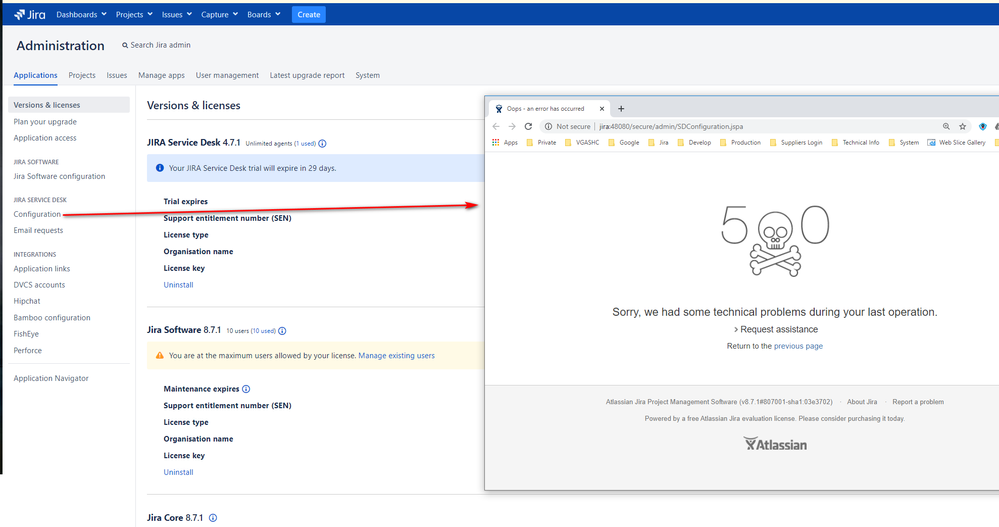This screenshot has height=527, width=999.
Task: Click the browser back arrow
Action: pos(496,126)
